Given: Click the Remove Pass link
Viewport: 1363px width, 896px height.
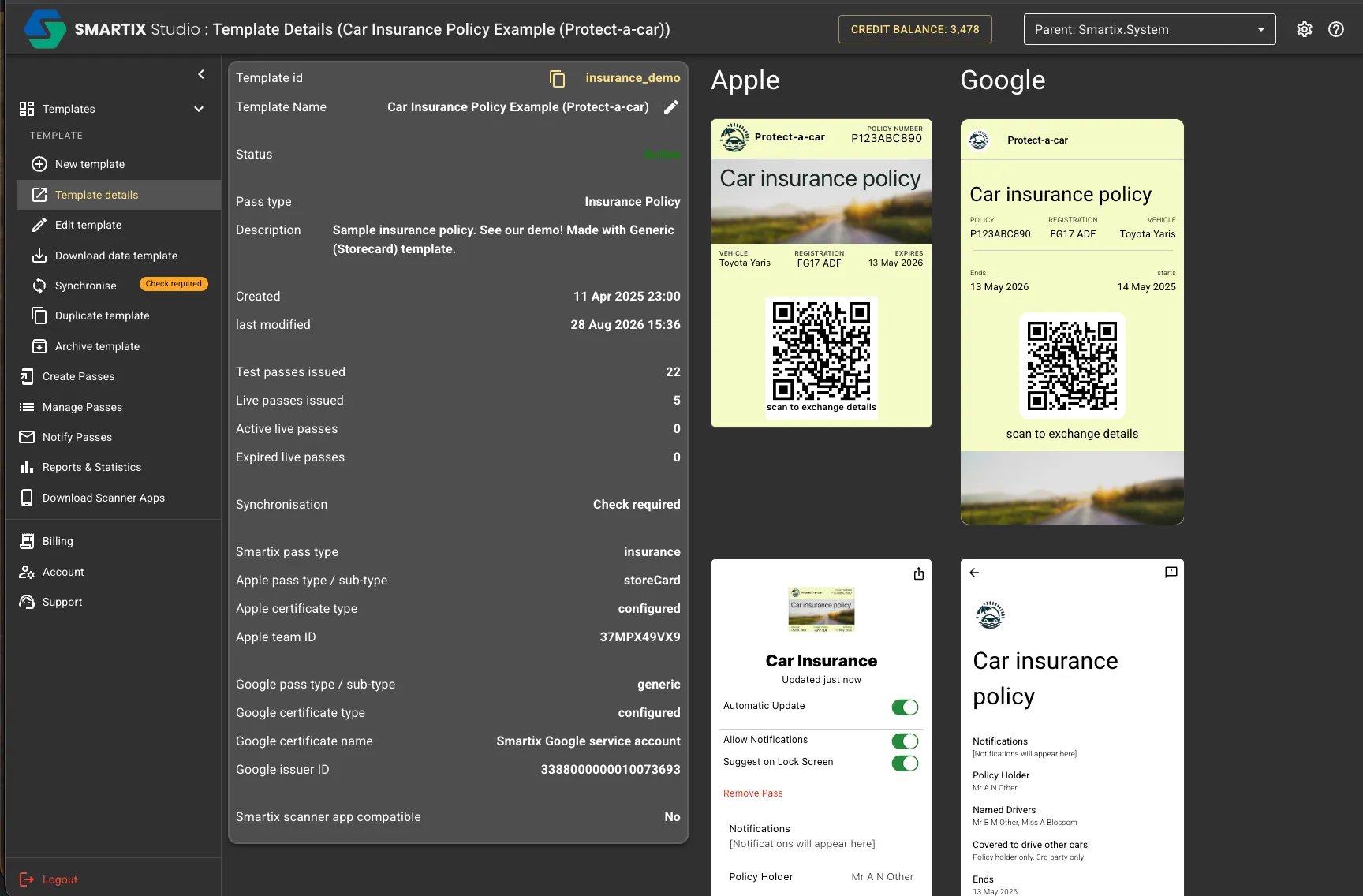Looking at the screenshot, I should pyautogui.click(x=753, y=793).
